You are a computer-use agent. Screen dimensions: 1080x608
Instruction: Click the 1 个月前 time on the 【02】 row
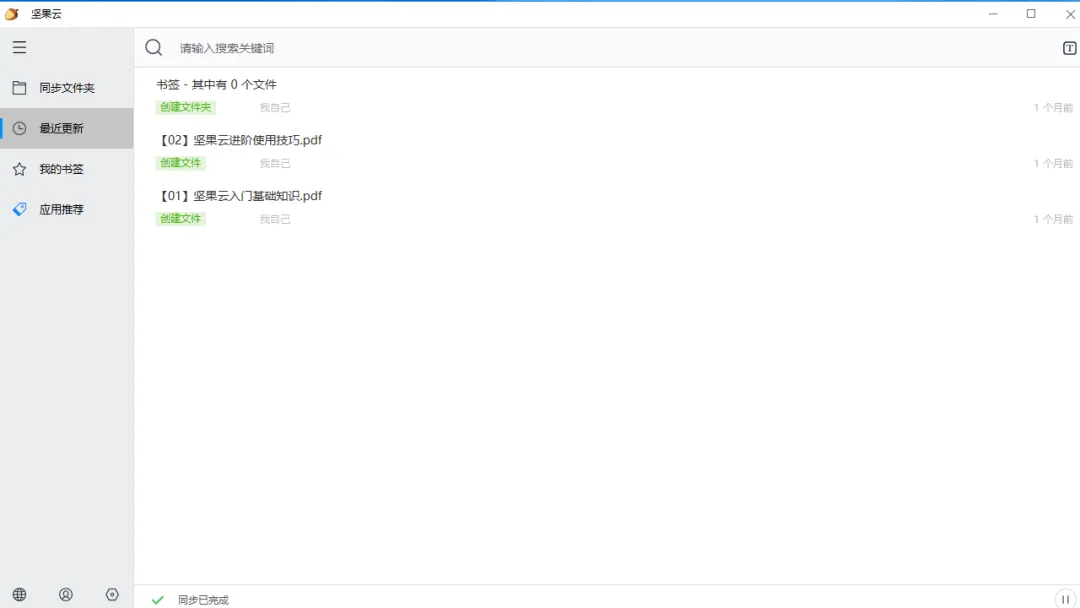pos(1053,163)
